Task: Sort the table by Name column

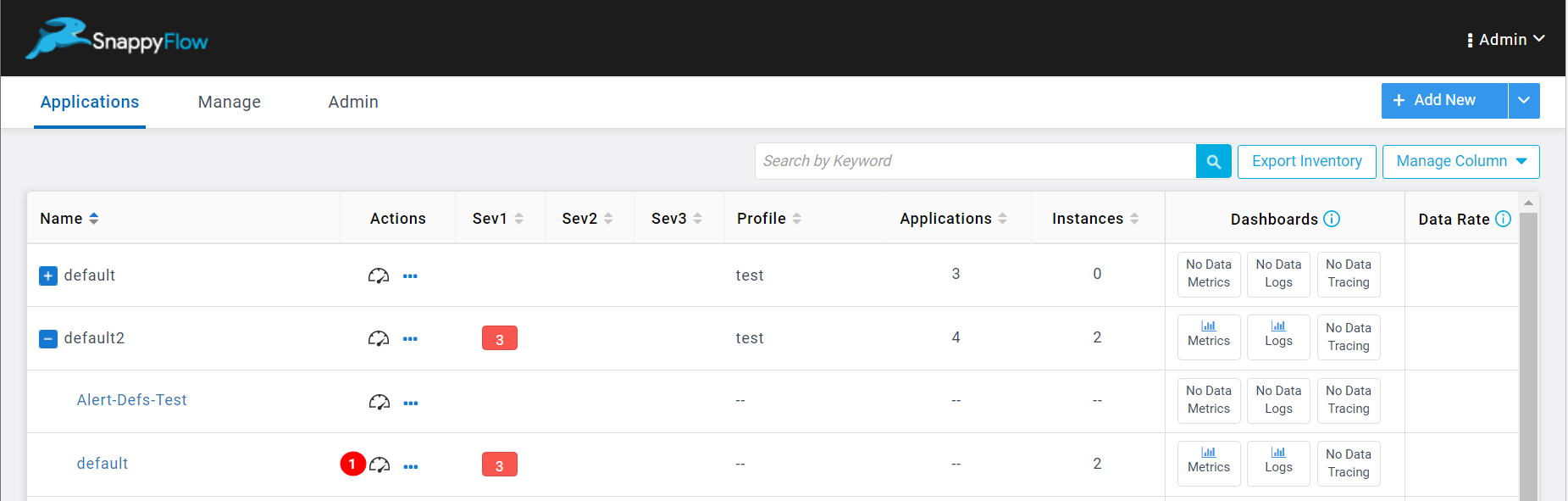Action: point(93,219)
